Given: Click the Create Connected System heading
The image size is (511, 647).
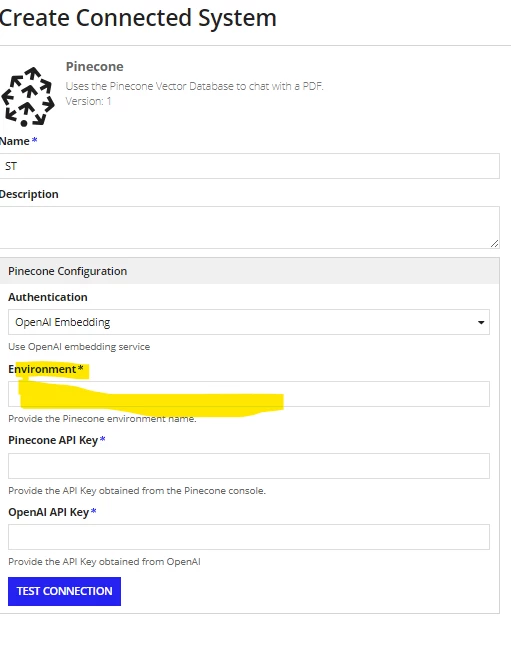Looking at the screenshot, I should point(138,18).
